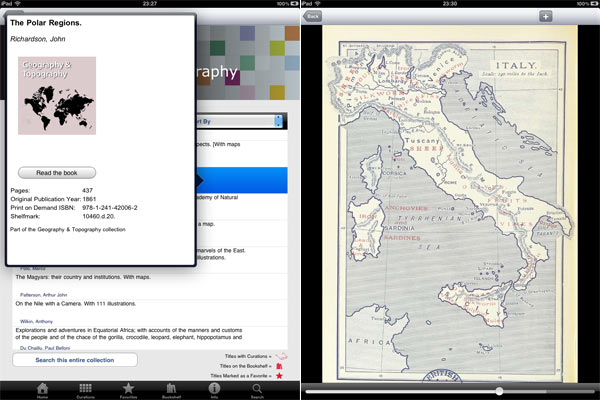Go to the Favorites tab
The width and height of the screenshot is (600, 400).
128,390
